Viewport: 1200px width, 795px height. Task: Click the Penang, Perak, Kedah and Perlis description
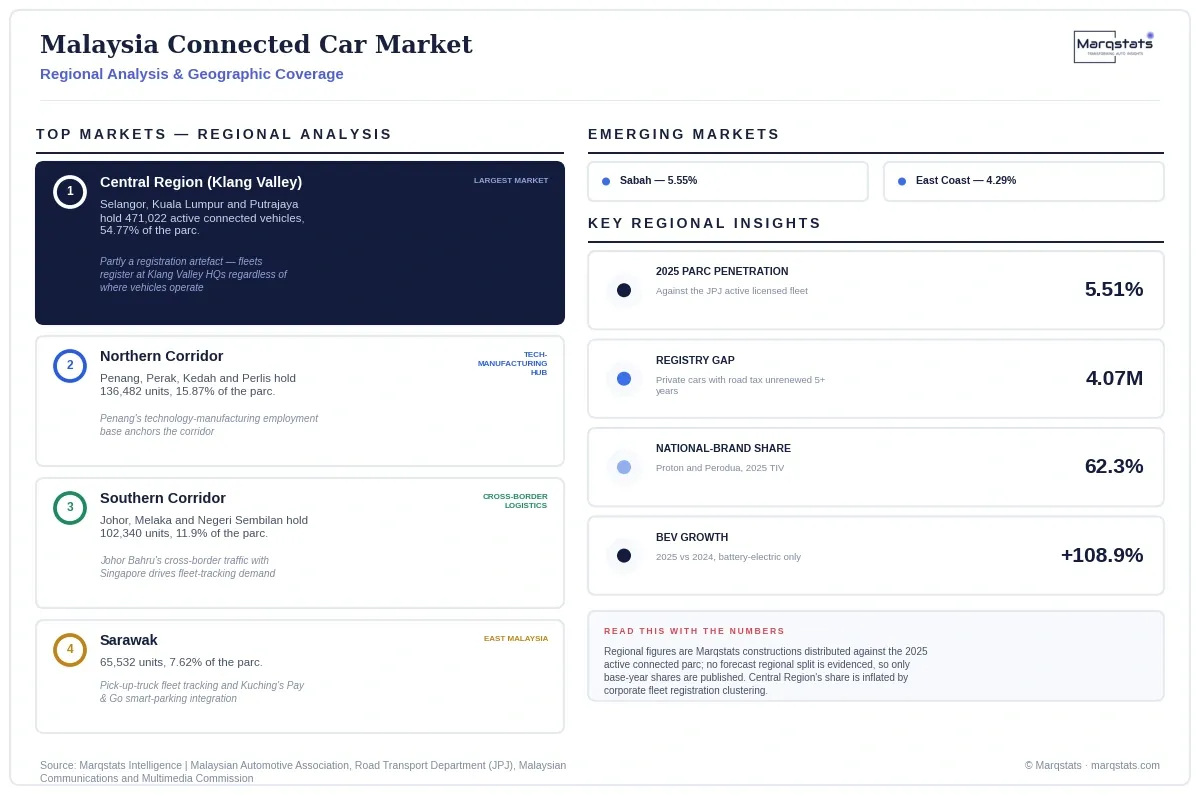(198, 385)
